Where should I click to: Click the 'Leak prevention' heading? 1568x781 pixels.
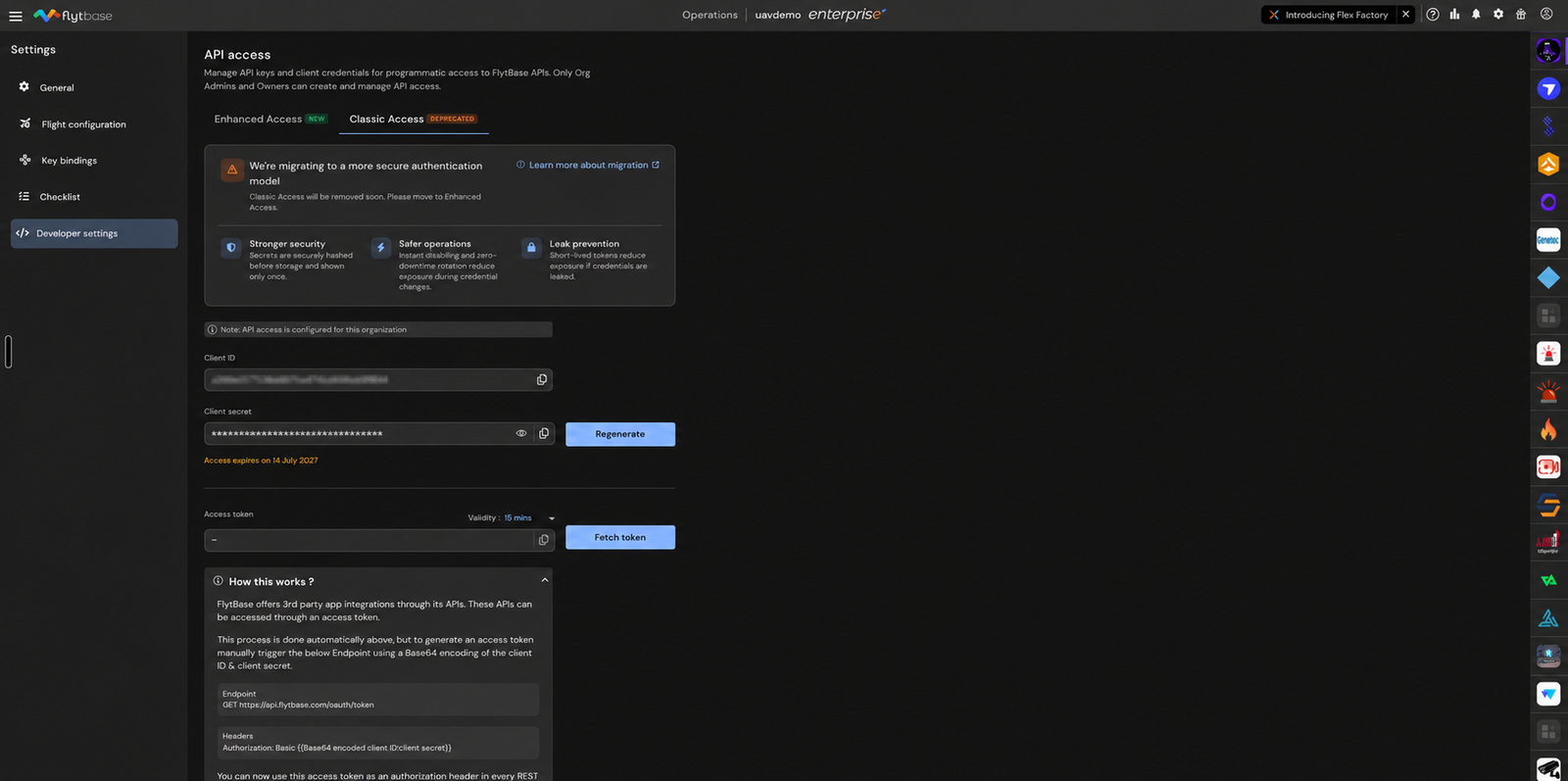(x=584, y=244)
